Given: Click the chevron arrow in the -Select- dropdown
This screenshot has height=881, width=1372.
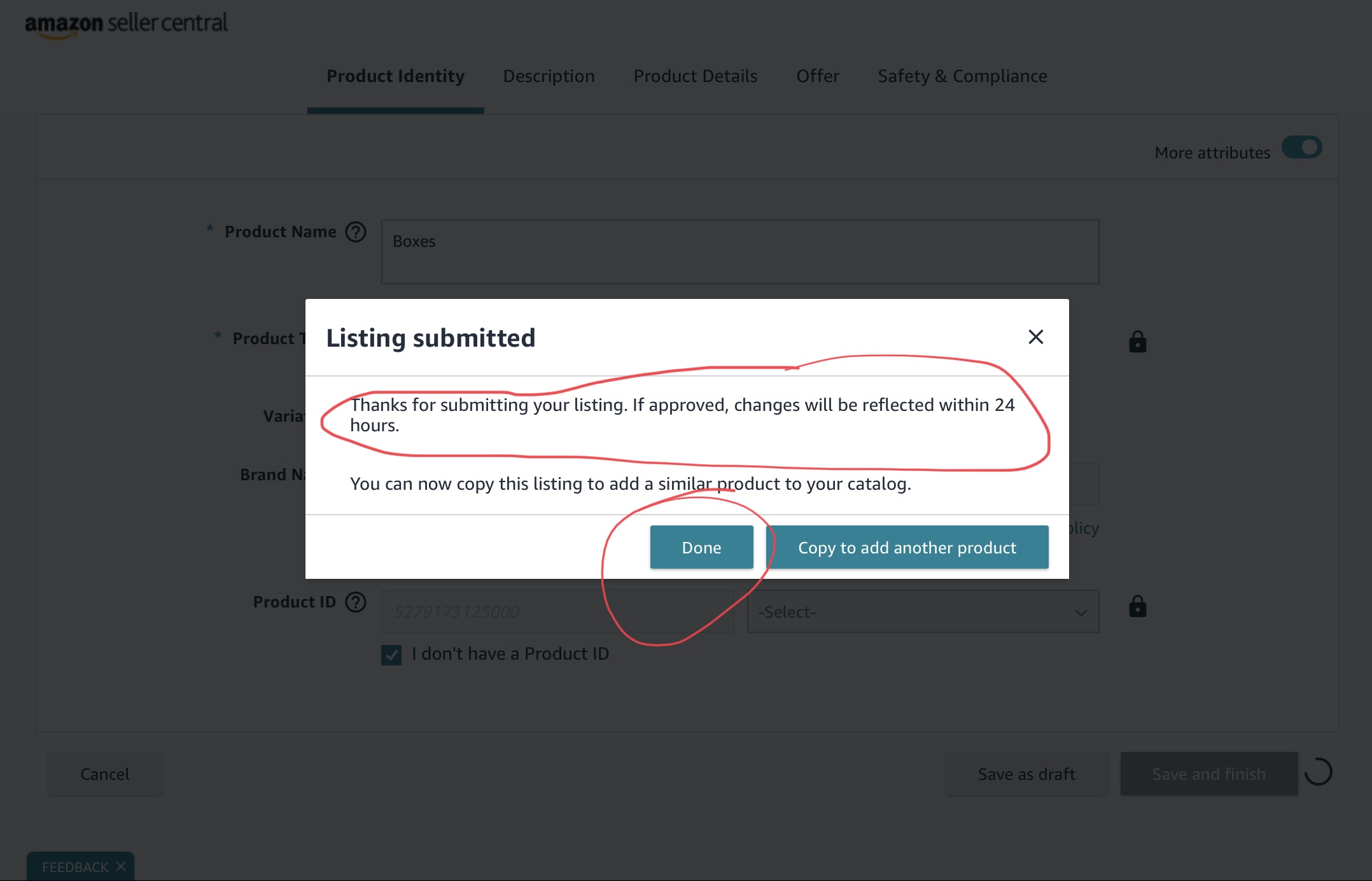Looking at the screenshot, I should 1081,613.
